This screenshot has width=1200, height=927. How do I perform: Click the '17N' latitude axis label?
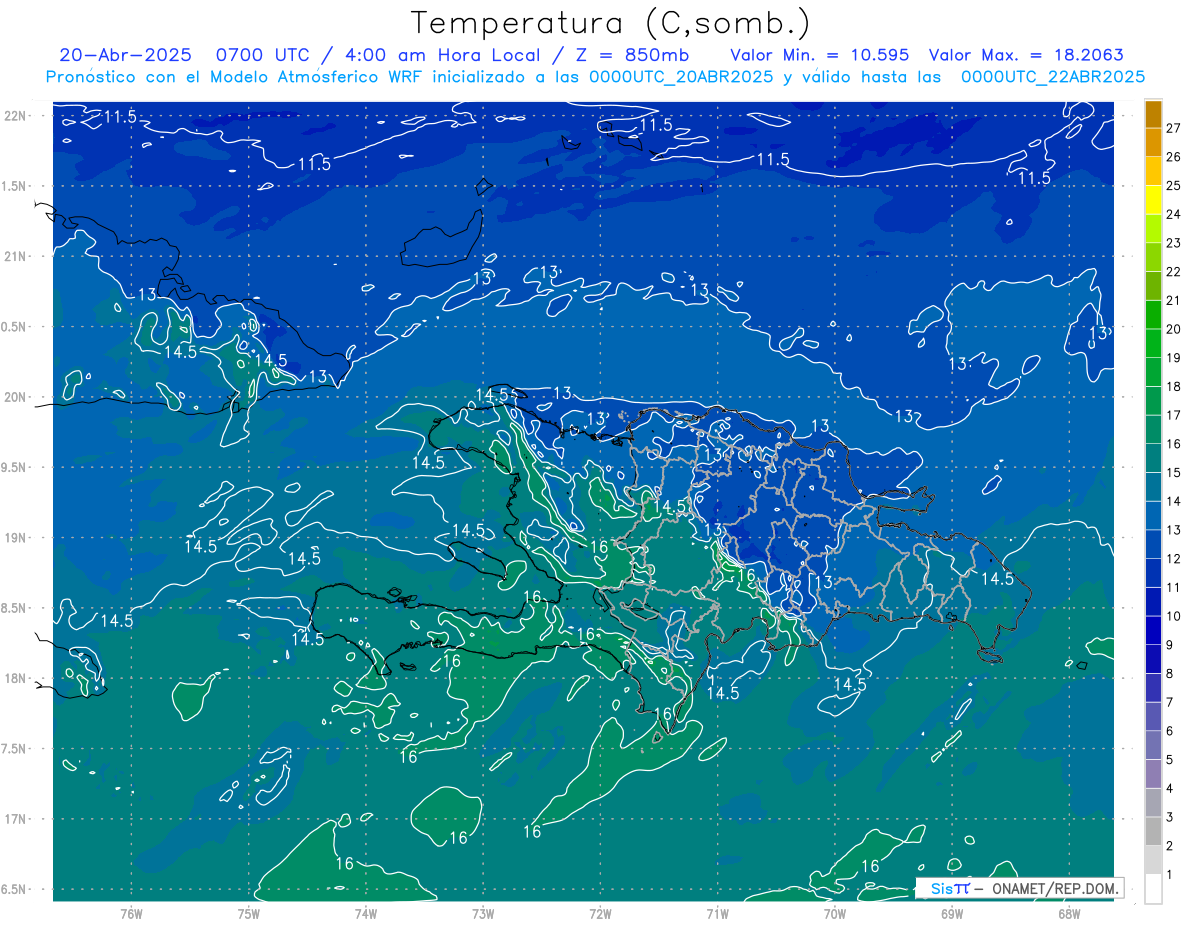click(x=17, y=819)
